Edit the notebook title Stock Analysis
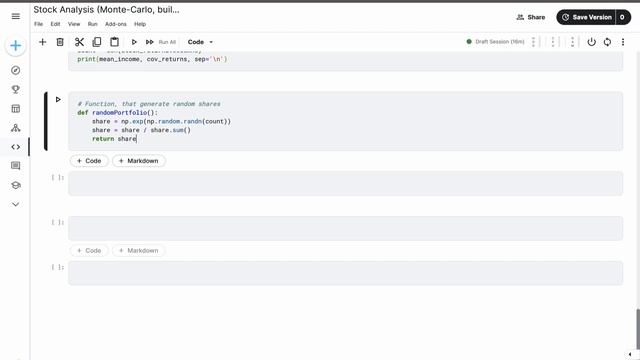The width and height of the screenshot is (640, 360). point(106,10)
